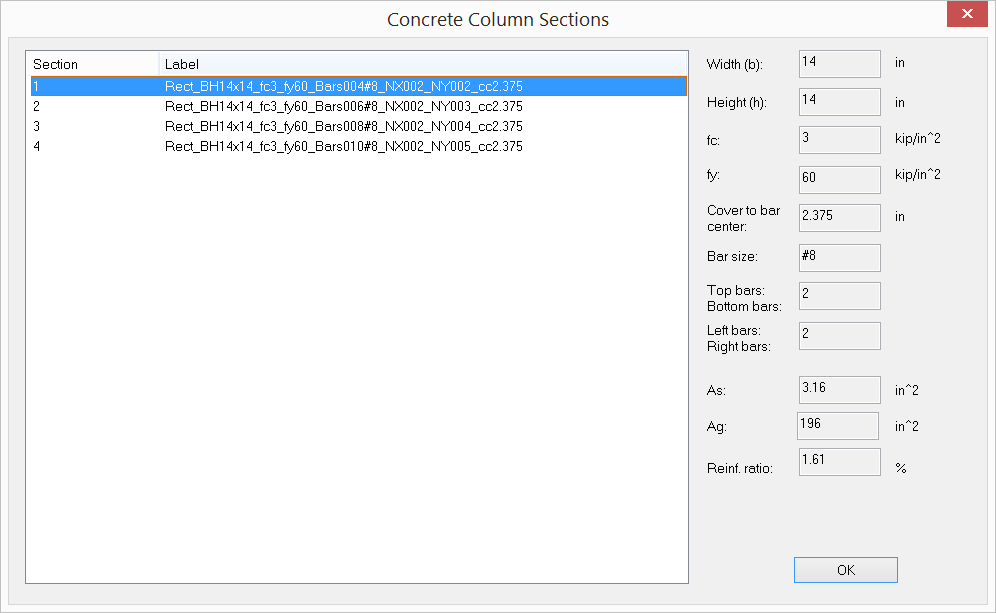This screenshot has width=996, height=613.
Task: Select section 4 row with Bars010
Action: pyautogui.click(x=343, y=146)
